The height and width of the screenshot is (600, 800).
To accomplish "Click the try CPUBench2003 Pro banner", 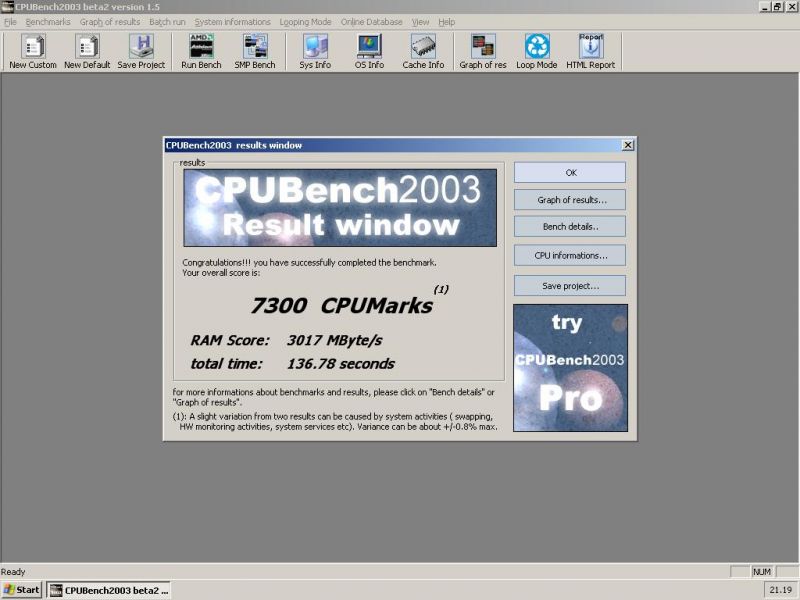I will tap(570, 368).
